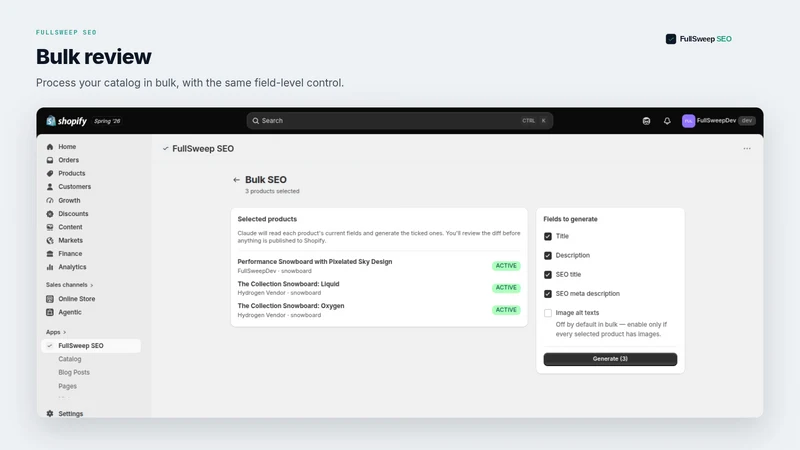Expand the Apps section chevron
800x450 pixels.
click(x=64, y=332)
